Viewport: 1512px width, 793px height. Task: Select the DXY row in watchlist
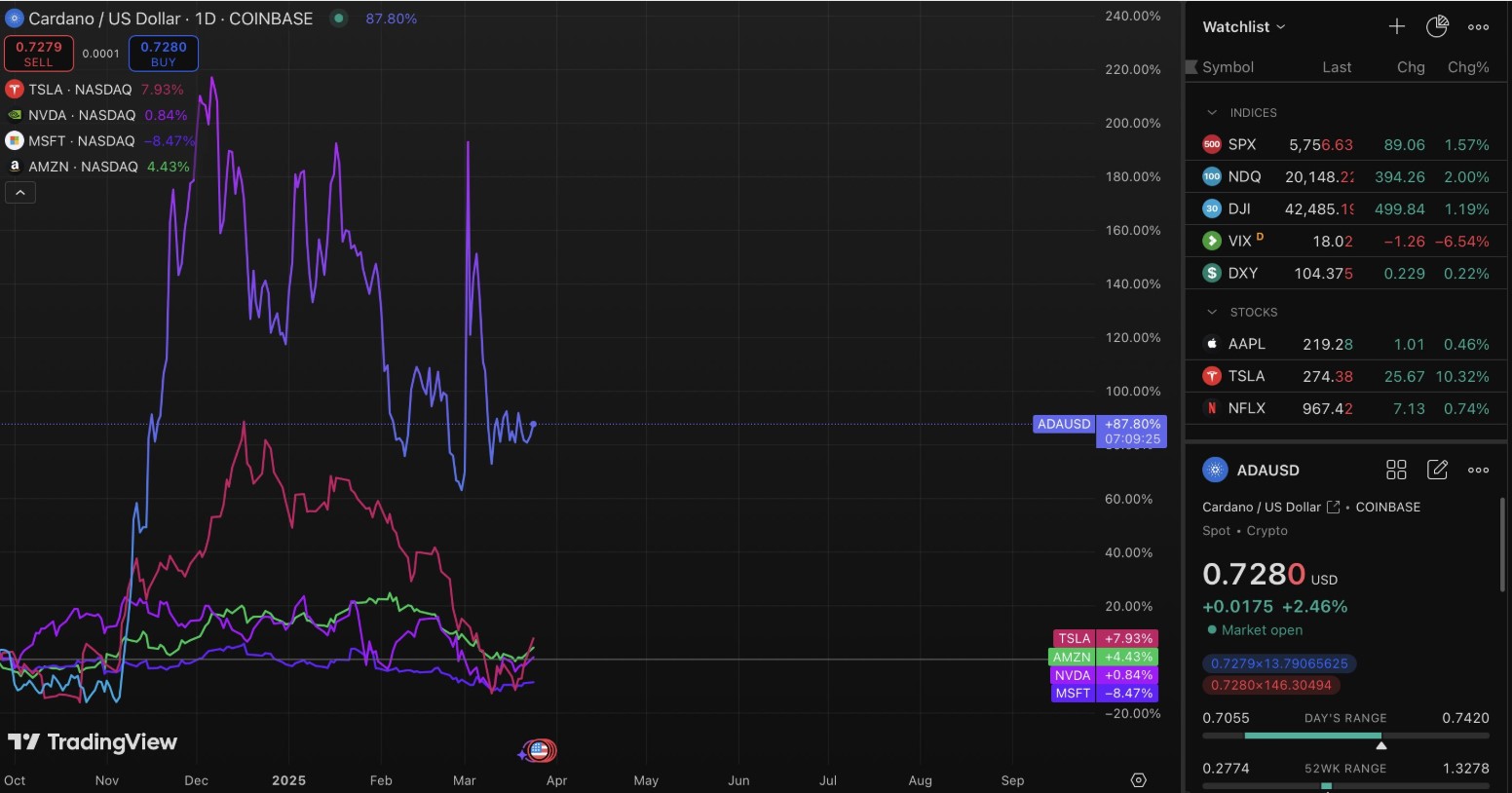[x=1345, y=273]
